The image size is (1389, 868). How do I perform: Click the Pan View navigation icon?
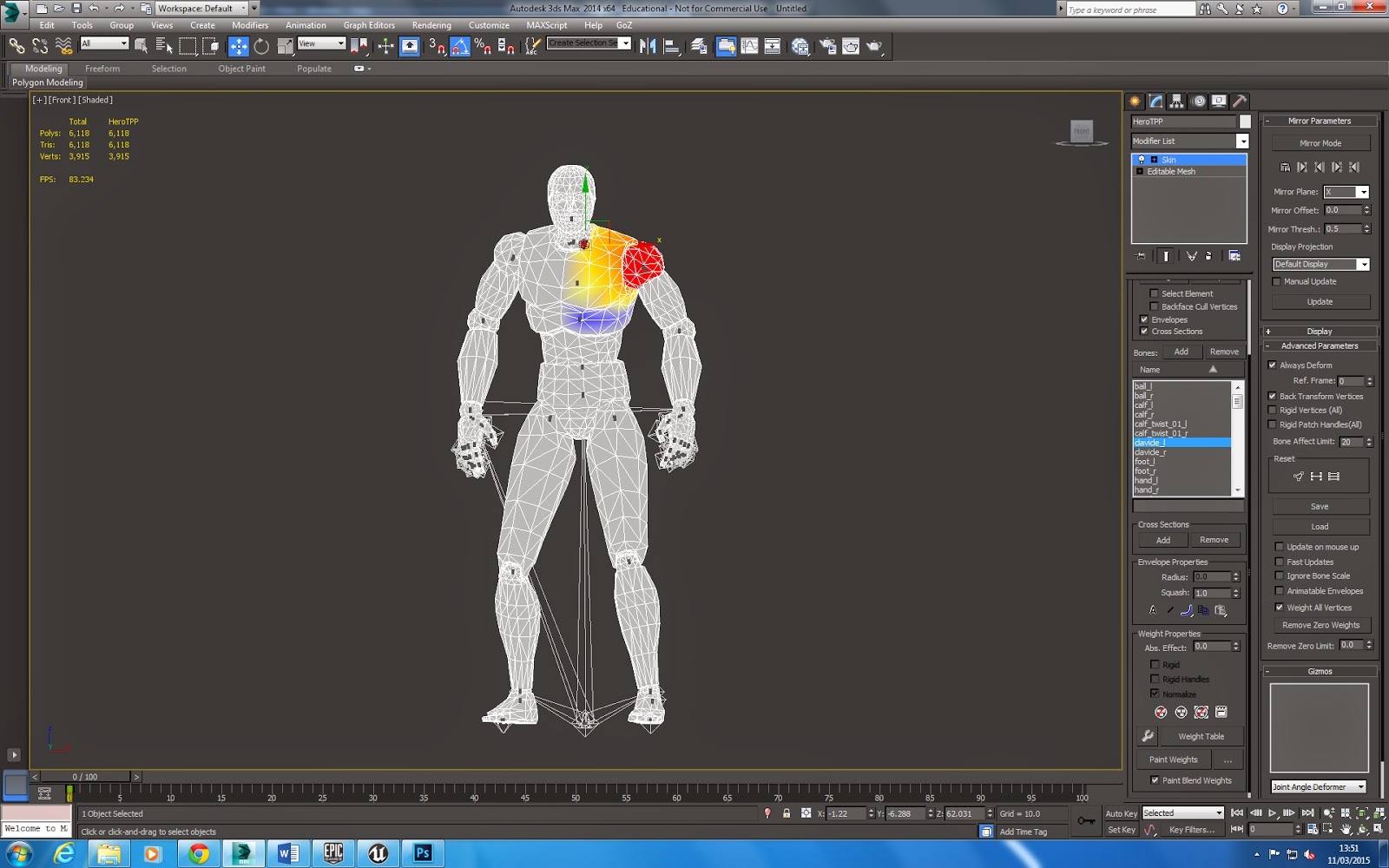[x=1346, y=829]
